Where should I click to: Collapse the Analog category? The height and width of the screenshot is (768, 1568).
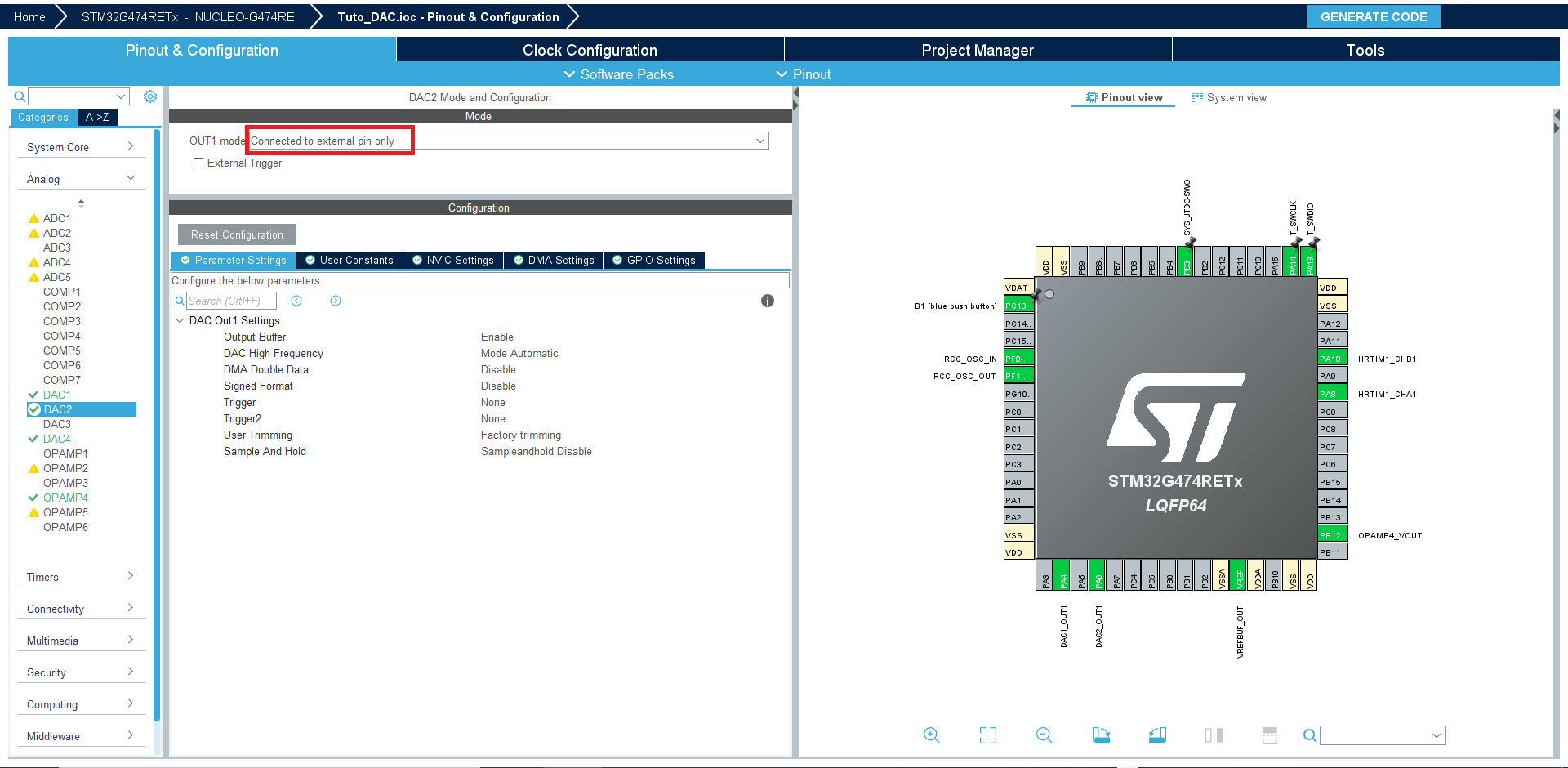(x=80, y=179)
